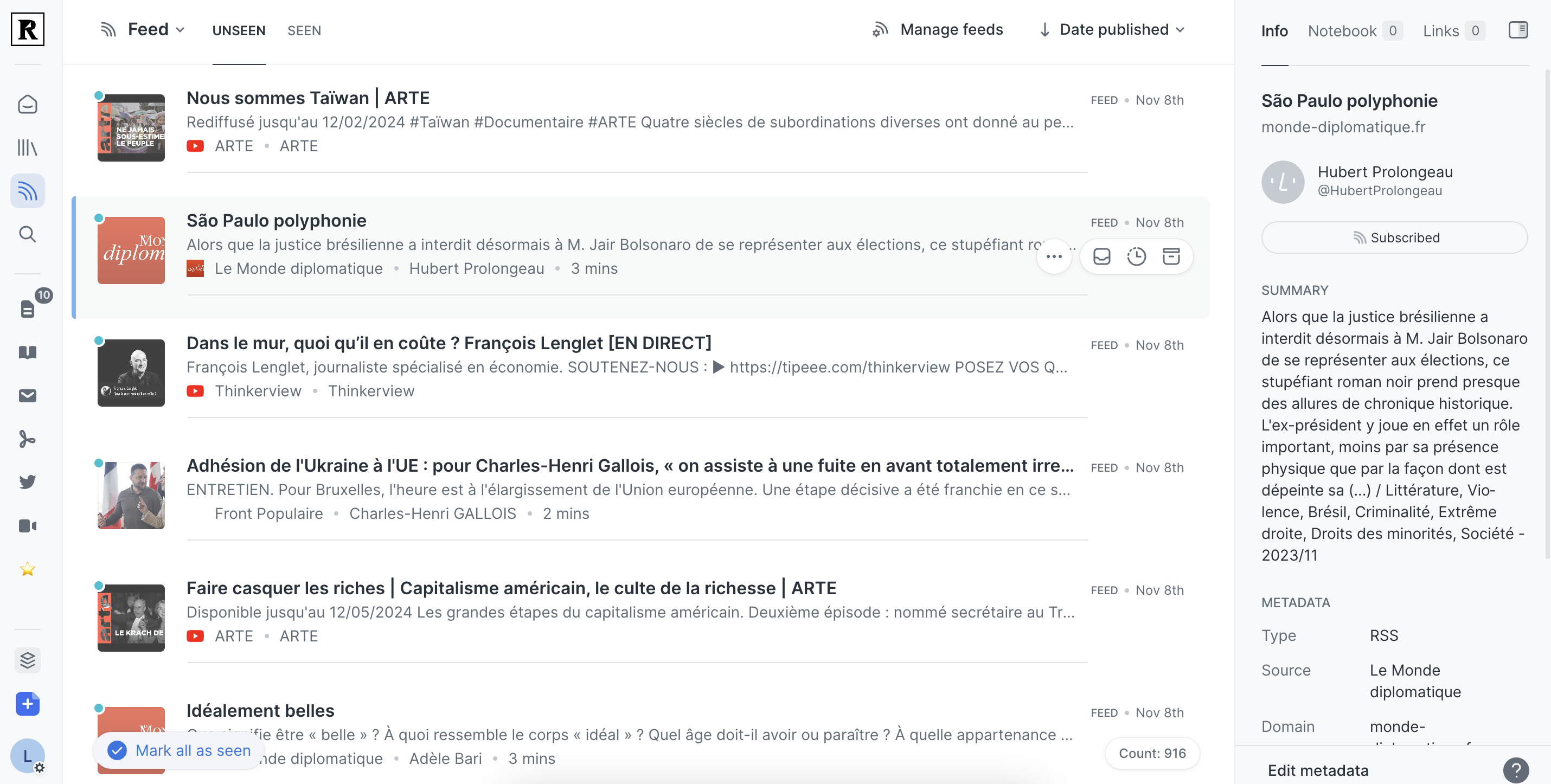Click the Later clock icon on São Paulo item

click(x=1136, y=256)
